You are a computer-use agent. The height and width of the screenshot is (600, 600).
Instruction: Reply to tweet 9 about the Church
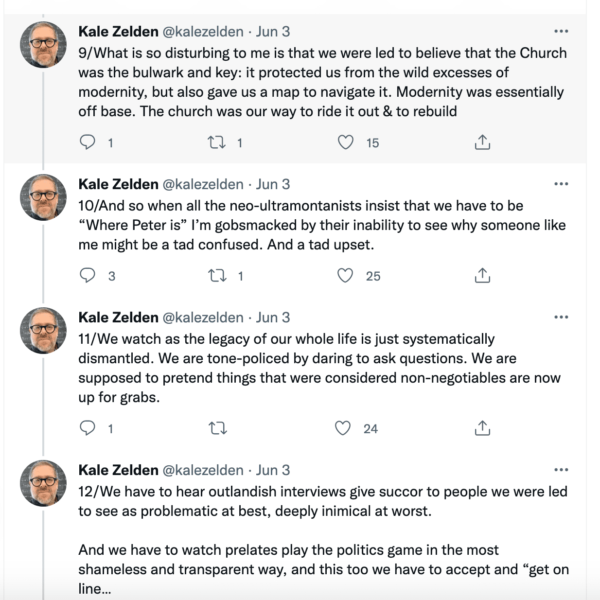87,142
